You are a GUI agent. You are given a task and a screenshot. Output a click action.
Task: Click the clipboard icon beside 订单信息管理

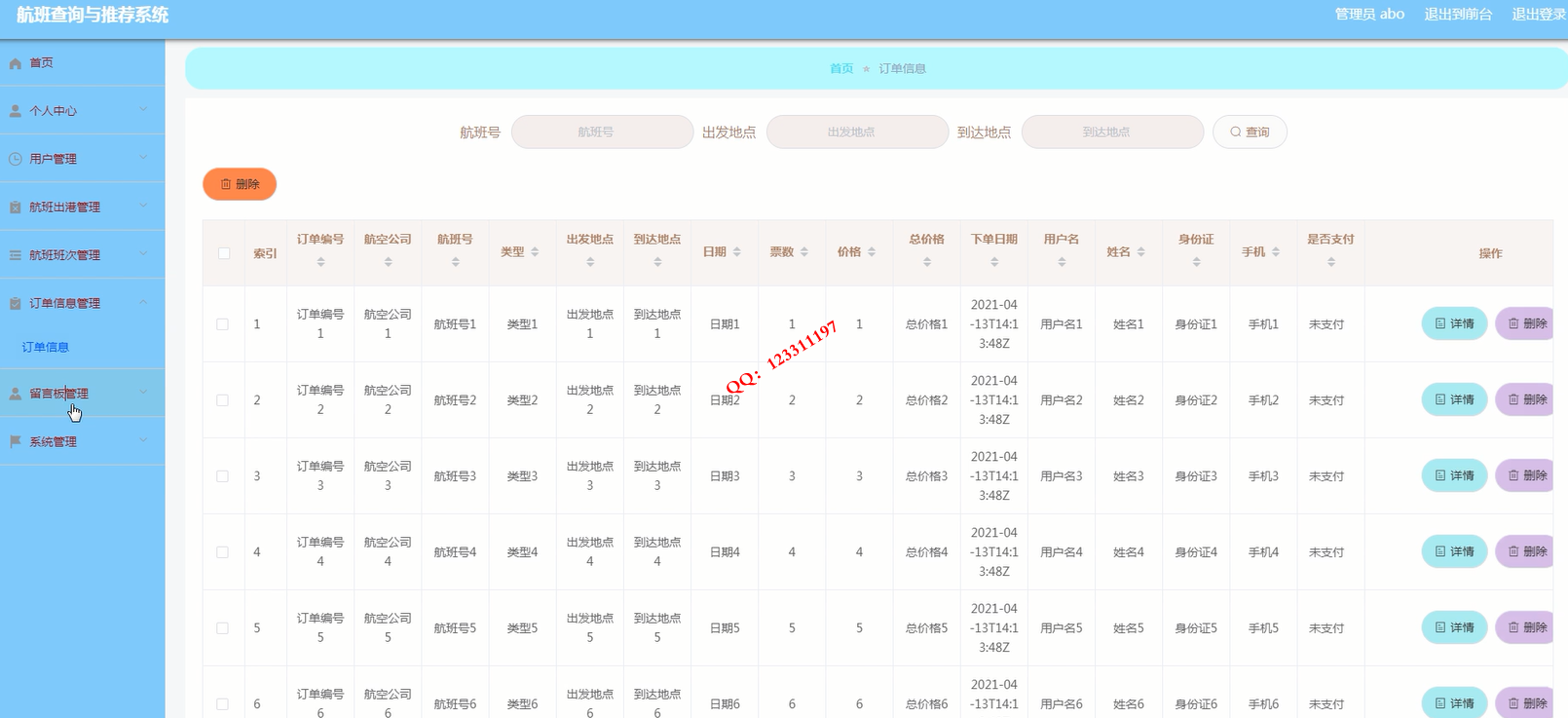(16, 304)
